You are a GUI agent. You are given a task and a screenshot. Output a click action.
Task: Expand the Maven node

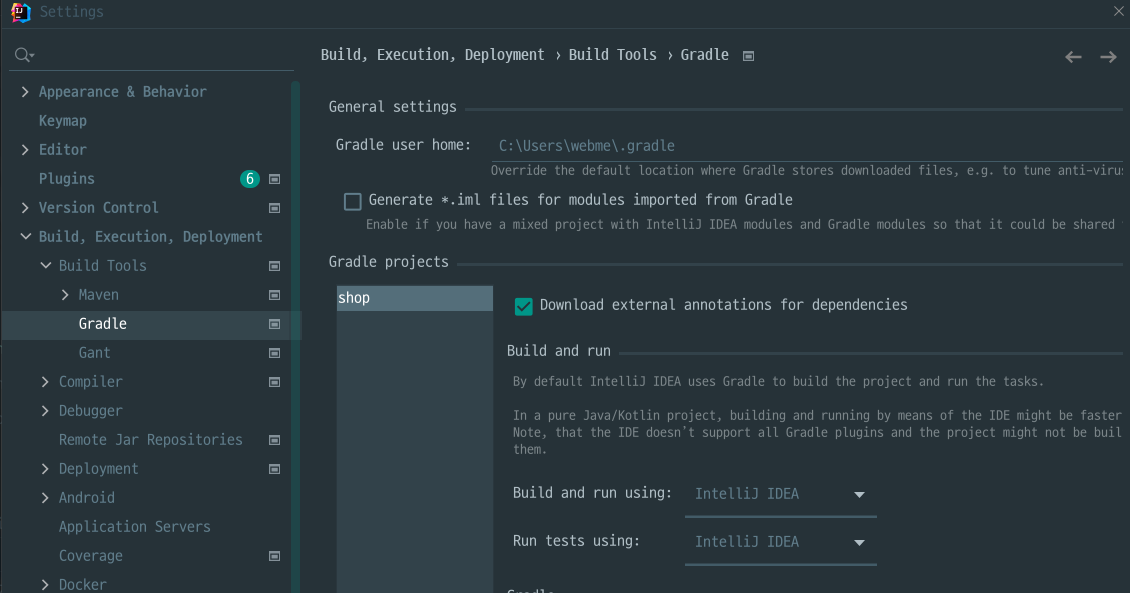tap(65, 295)
